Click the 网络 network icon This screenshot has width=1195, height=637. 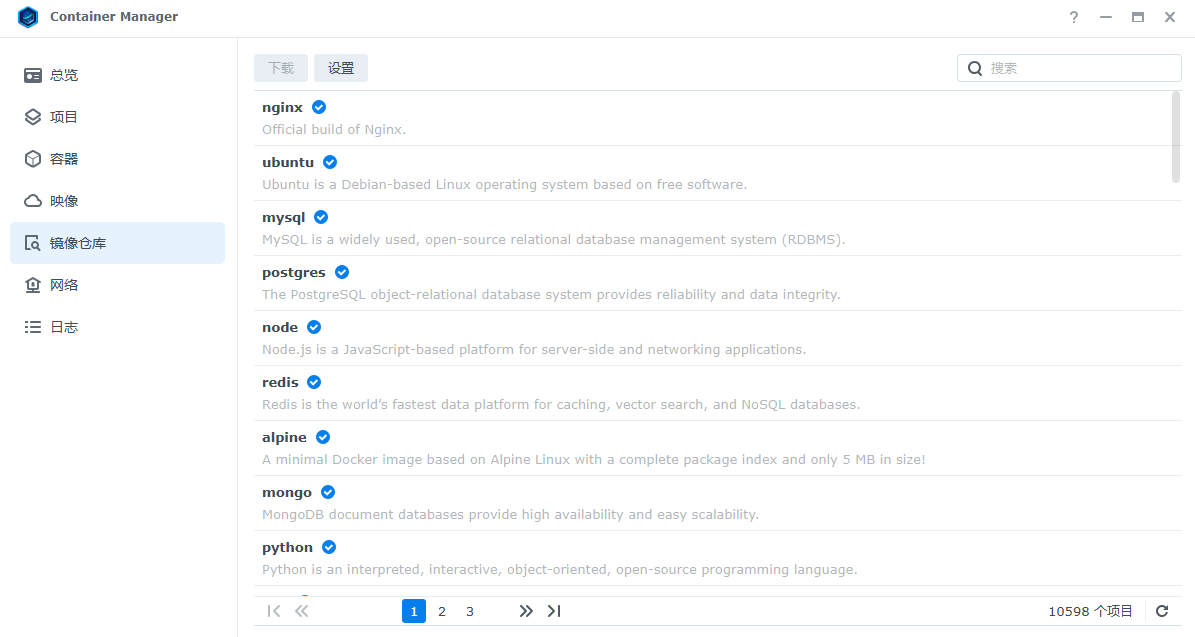pyautogui.click(x=33, y=285)
